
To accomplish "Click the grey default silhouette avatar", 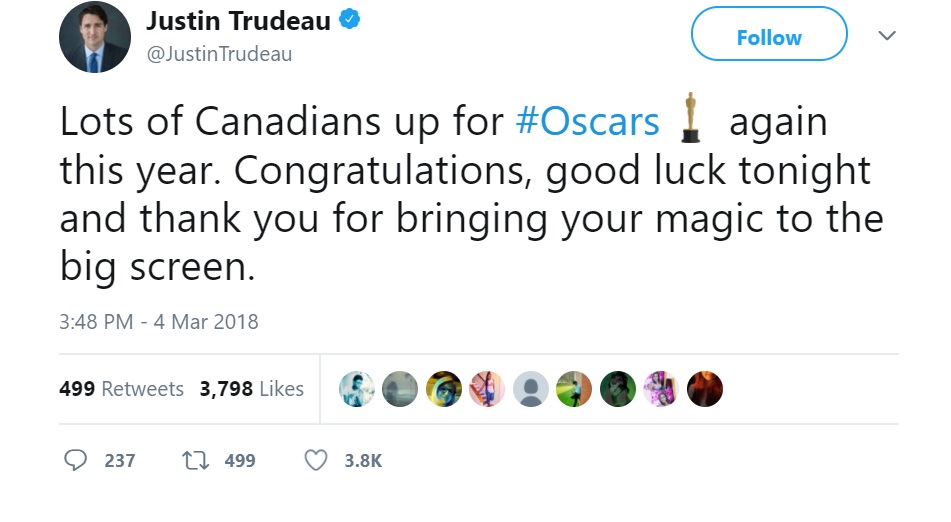I will point(531,389).
